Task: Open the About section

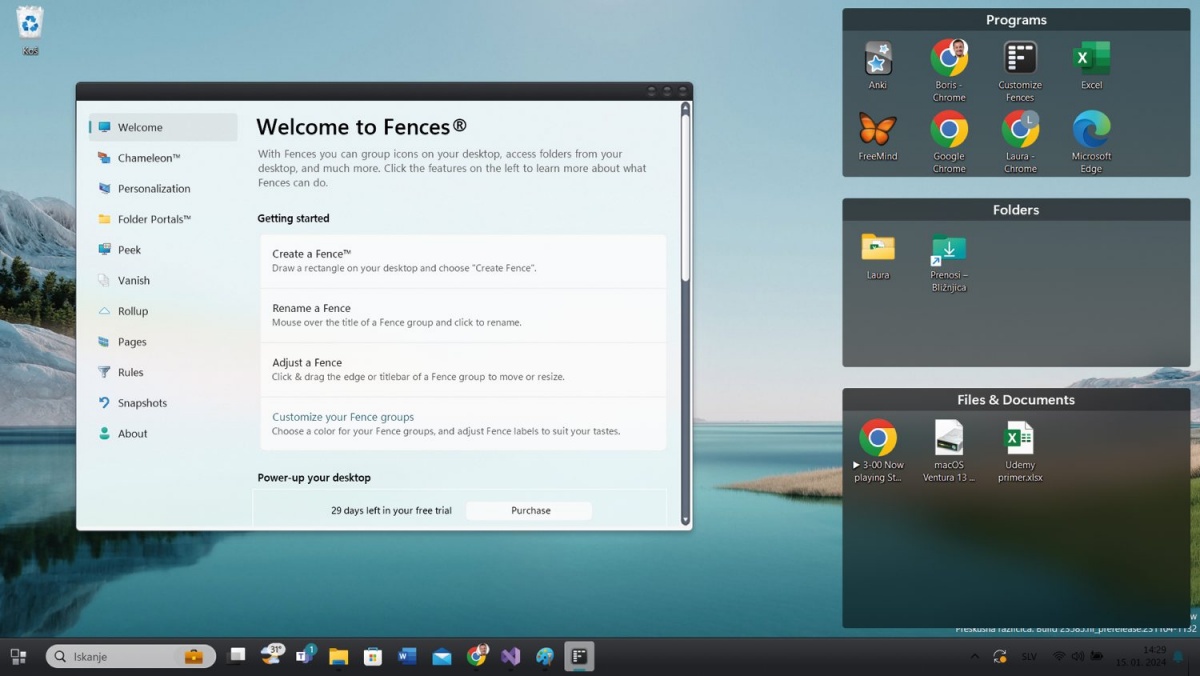Action: tap(163, 434)
